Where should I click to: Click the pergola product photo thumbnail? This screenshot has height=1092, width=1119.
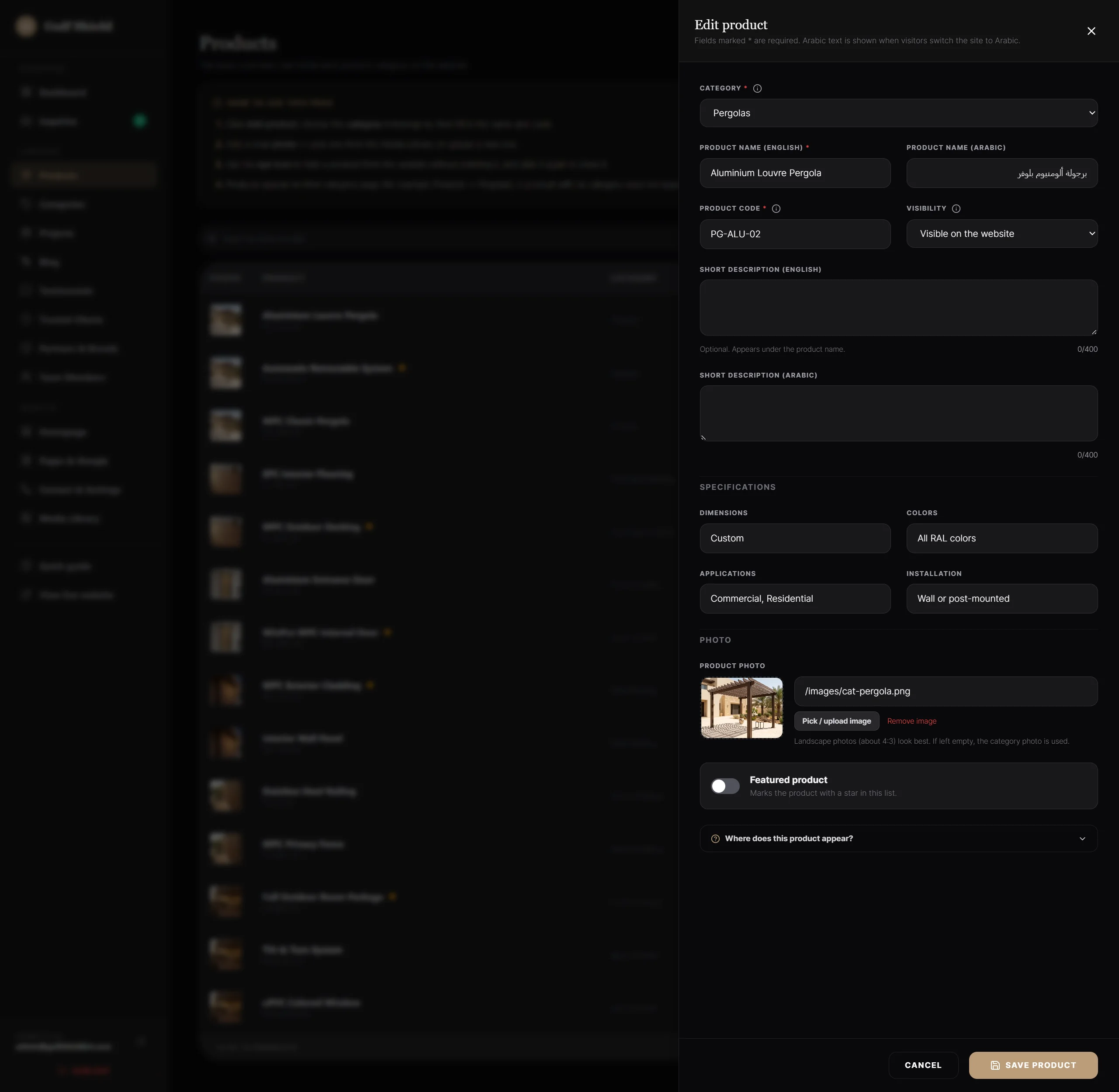click(741, 708)
